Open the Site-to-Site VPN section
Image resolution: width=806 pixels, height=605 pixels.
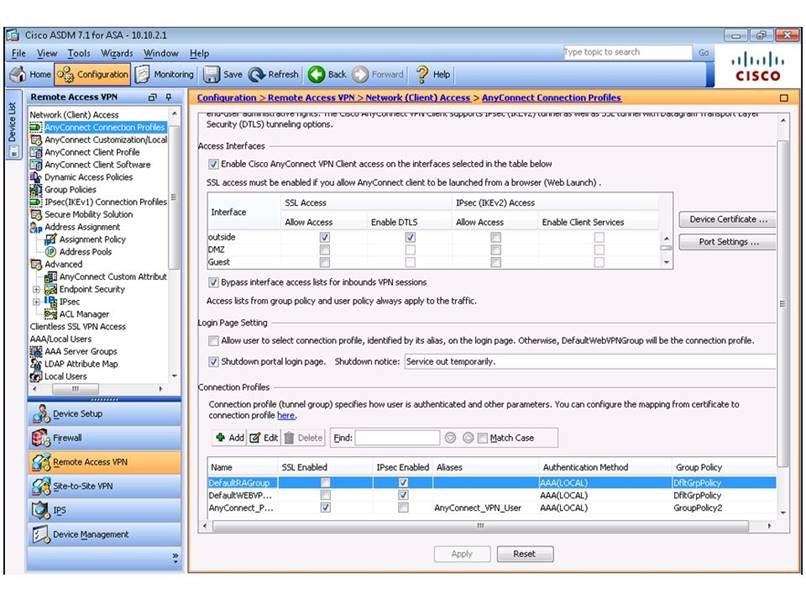(82, 486)
